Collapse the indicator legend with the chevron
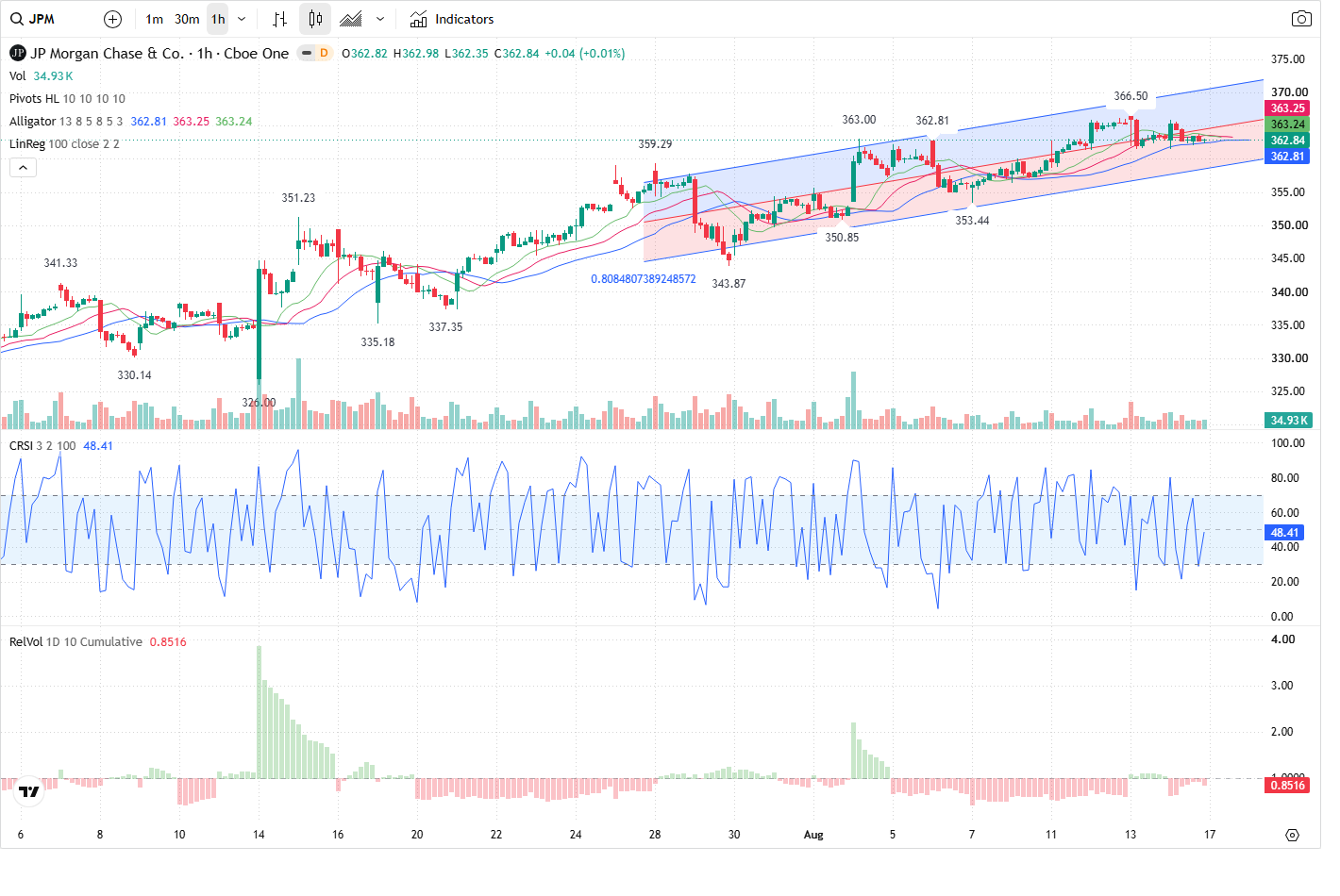 point(24,167)
